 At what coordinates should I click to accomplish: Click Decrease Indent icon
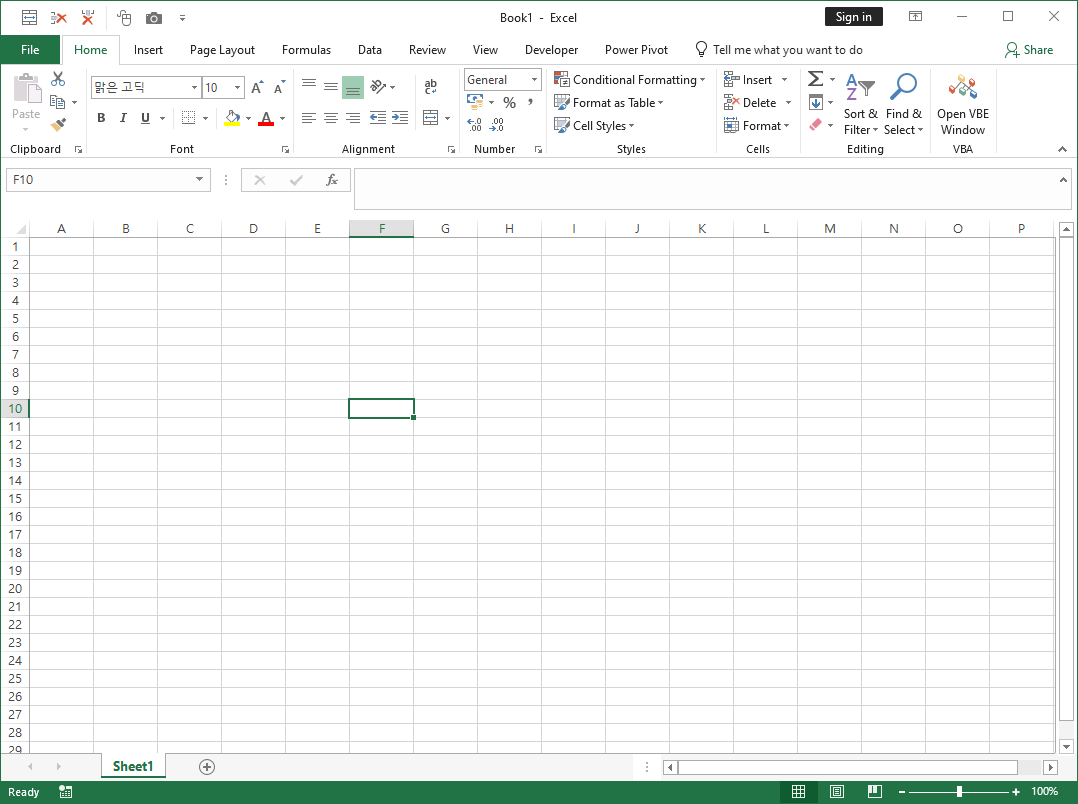(x=377, y=118)
